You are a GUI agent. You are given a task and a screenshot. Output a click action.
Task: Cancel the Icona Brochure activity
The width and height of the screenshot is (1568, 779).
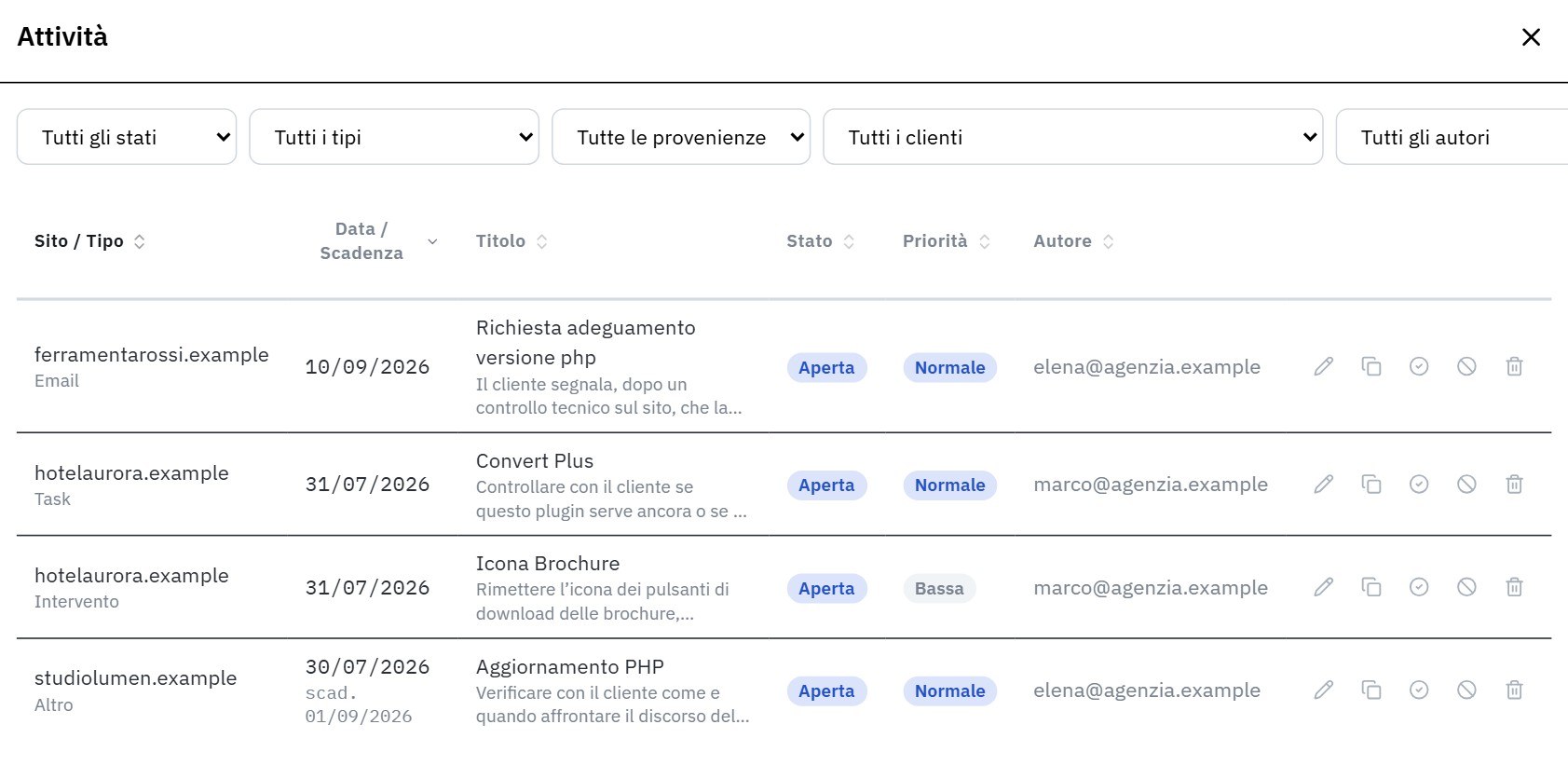[1466, 587]
